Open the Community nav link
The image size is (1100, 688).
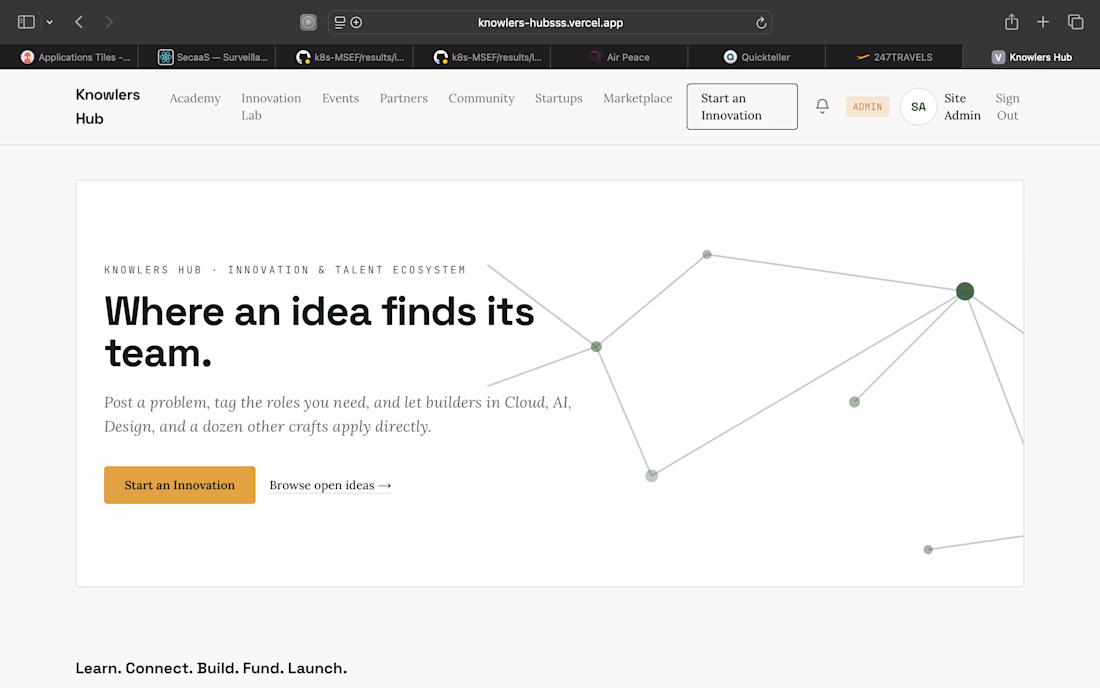(x=481, y=98)
